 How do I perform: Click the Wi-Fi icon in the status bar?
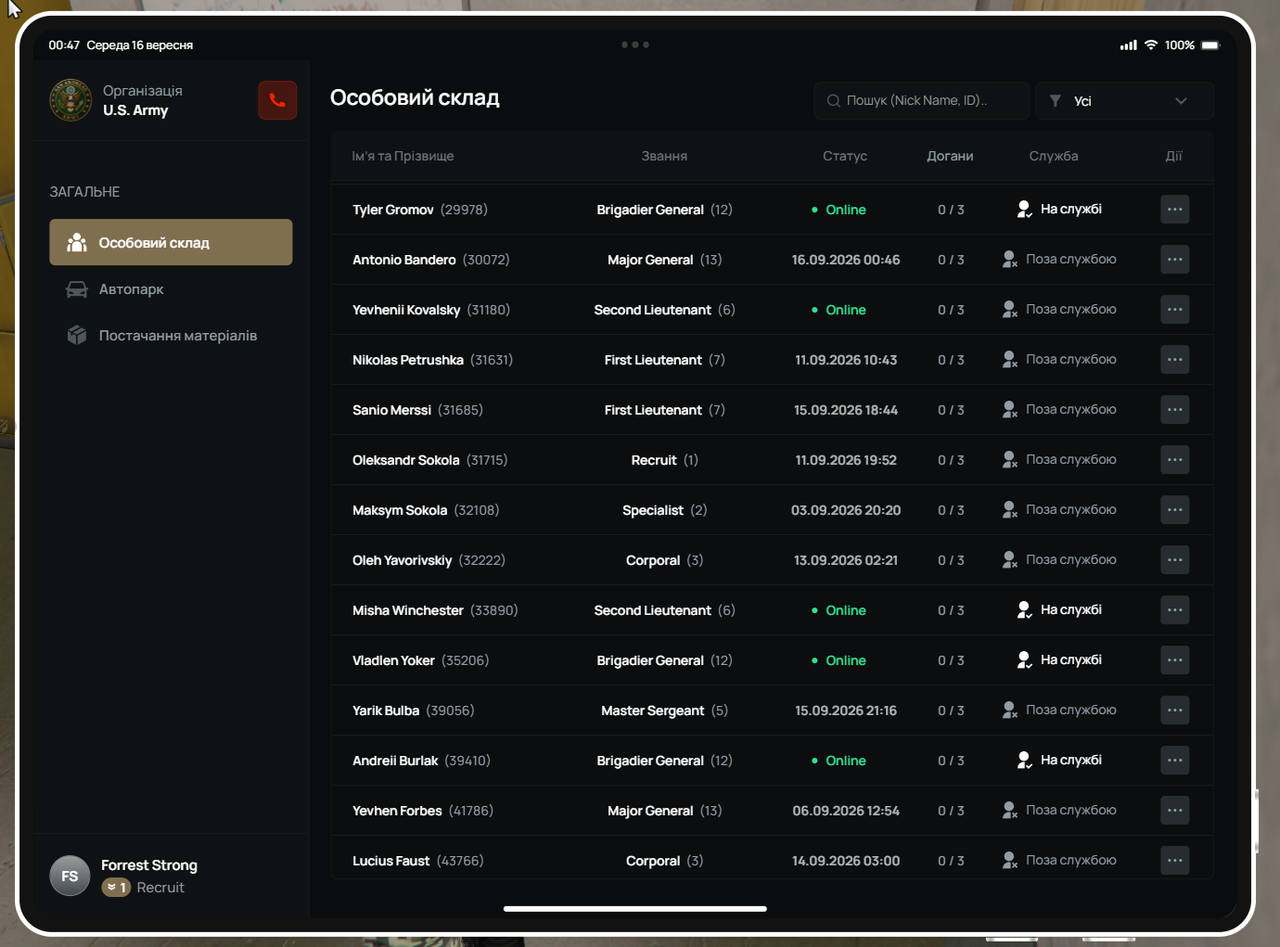1151,45
